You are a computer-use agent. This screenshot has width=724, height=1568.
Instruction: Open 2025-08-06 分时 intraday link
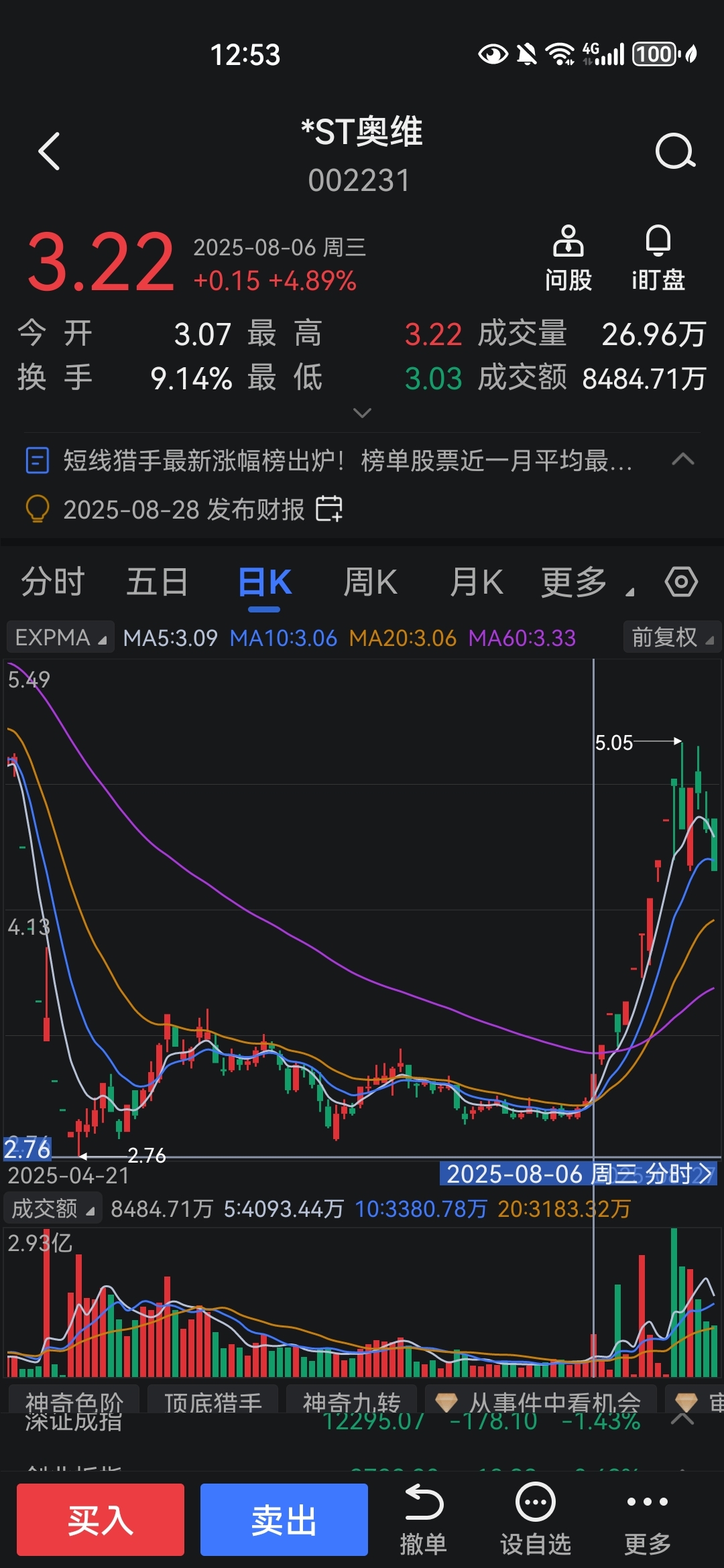coord(579,1174)
